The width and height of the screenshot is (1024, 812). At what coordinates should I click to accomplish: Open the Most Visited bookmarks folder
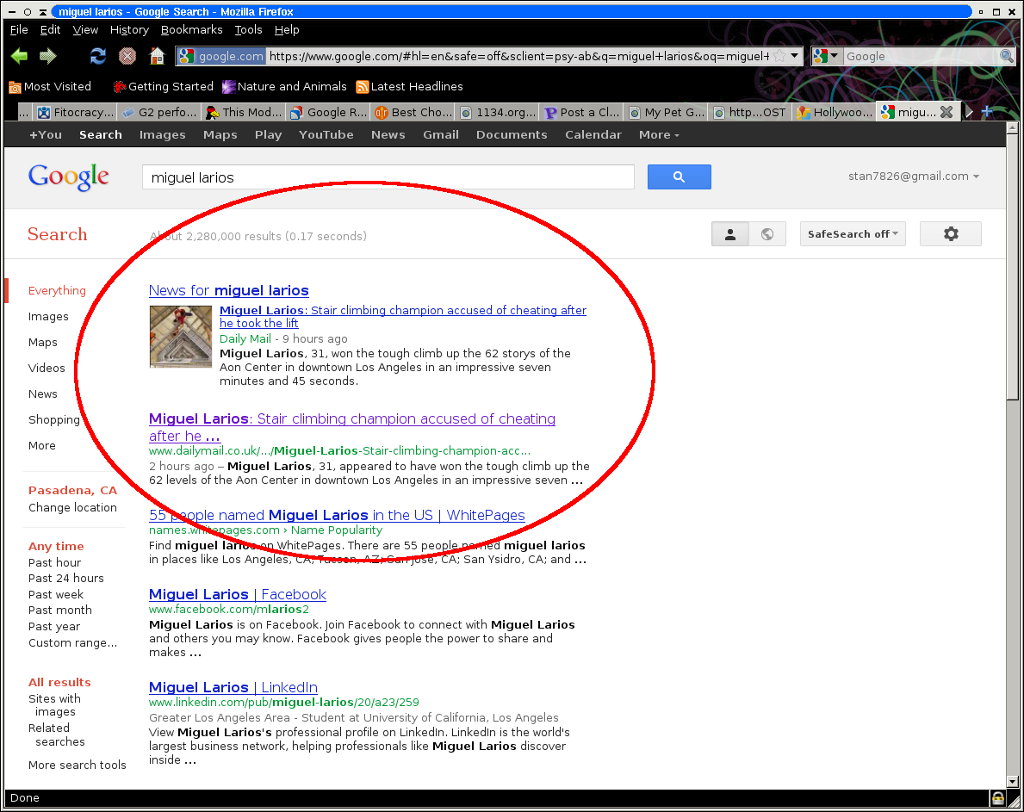(50, 86)
